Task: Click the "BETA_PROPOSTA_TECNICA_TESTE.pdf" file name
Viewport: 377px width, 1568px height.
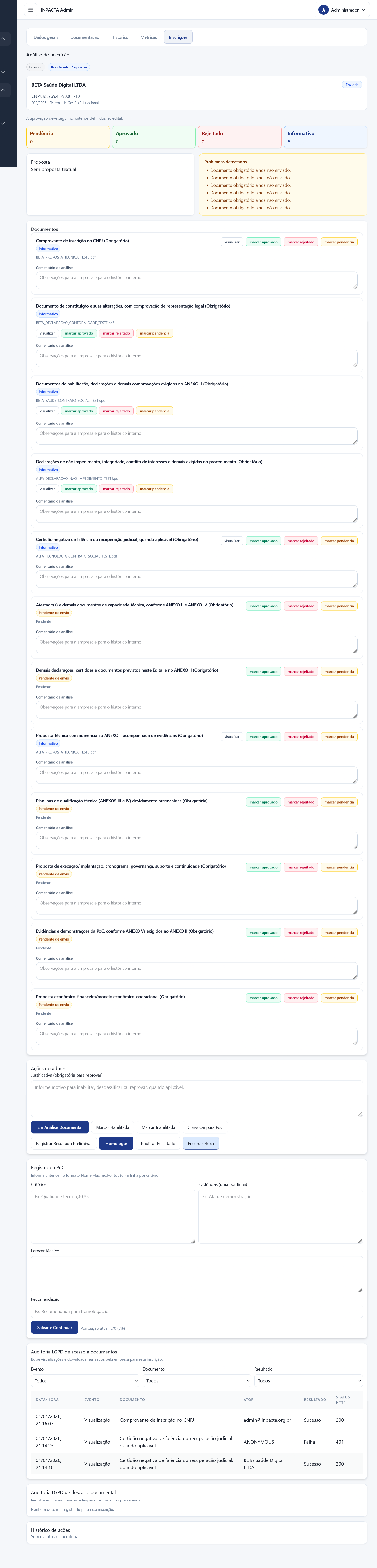Action: (x=66, y=257)
